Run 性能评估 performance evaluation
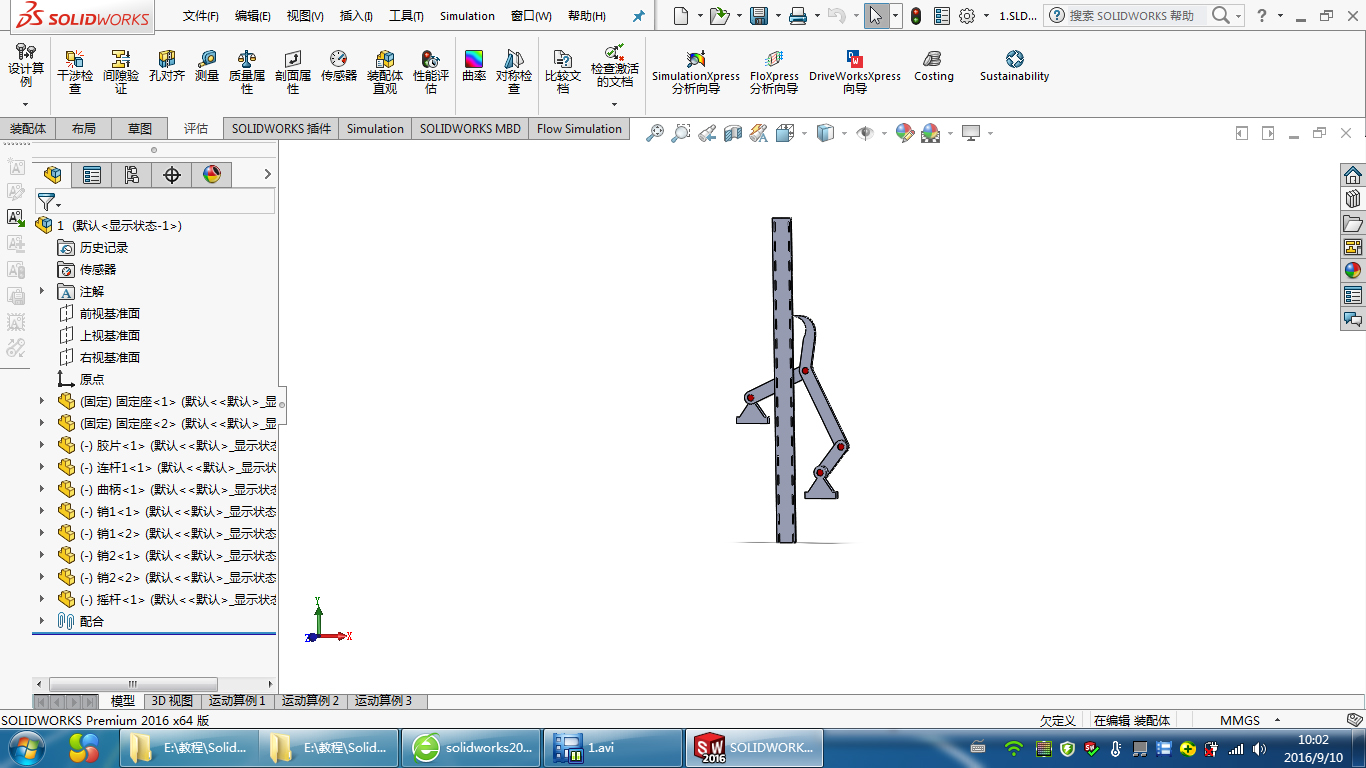The image size is (1366, 768). pos(431,72)
